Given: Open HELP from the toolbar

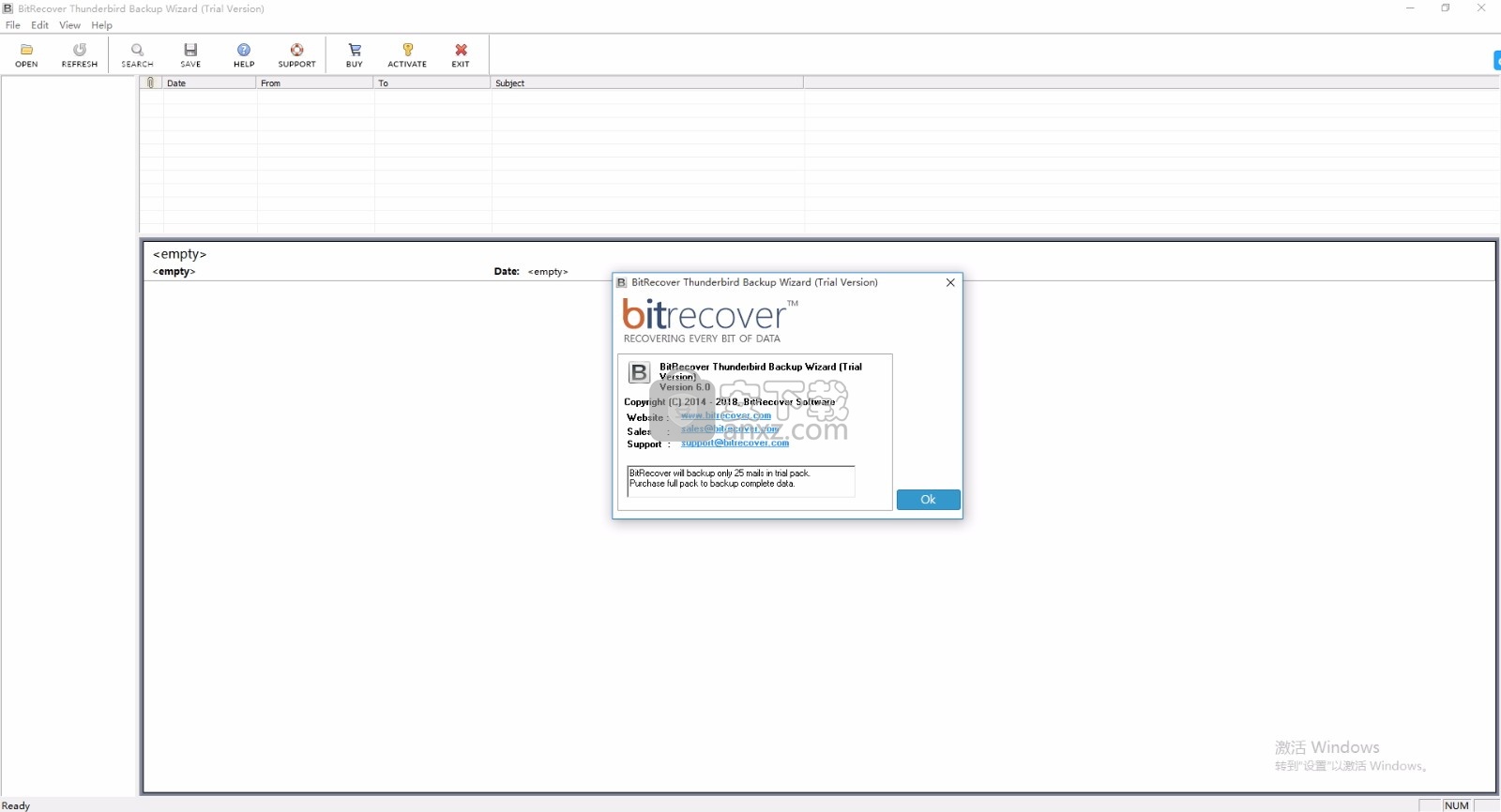Looking at the screenshot, I should coord(244,54).
